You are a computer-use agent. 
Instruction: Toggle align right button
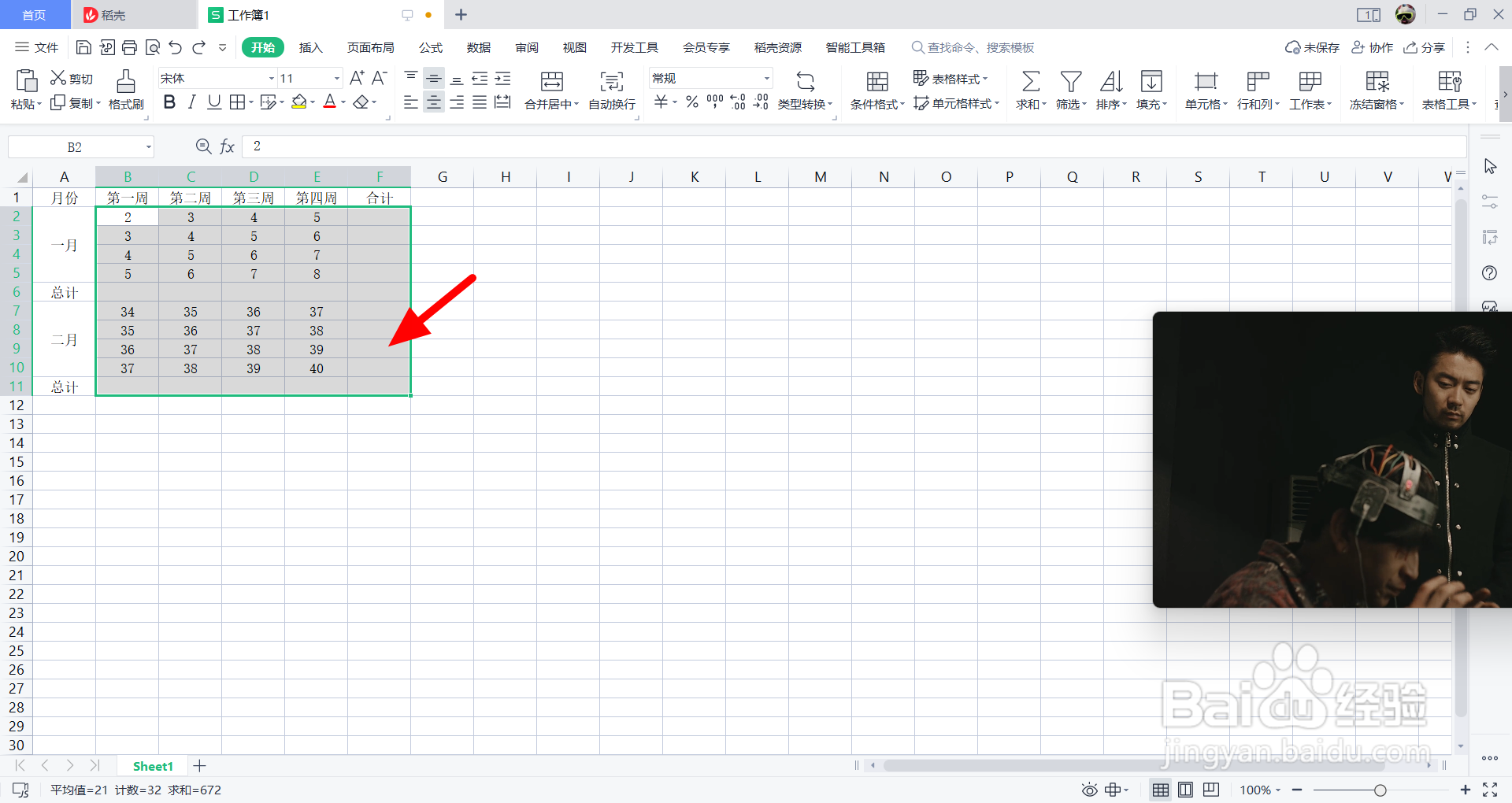tap(457, 102)
